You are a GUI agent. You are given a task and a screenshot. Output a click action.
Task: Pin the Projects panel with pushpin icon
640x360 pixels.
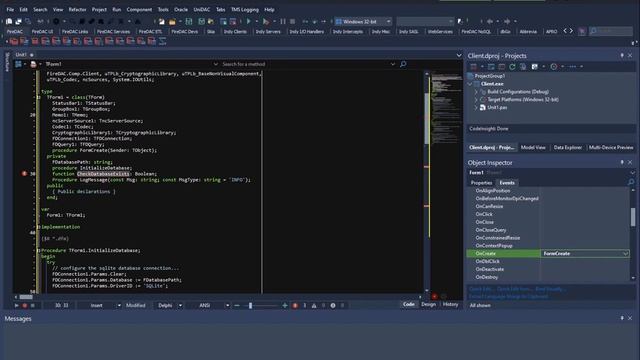[622, 56]
